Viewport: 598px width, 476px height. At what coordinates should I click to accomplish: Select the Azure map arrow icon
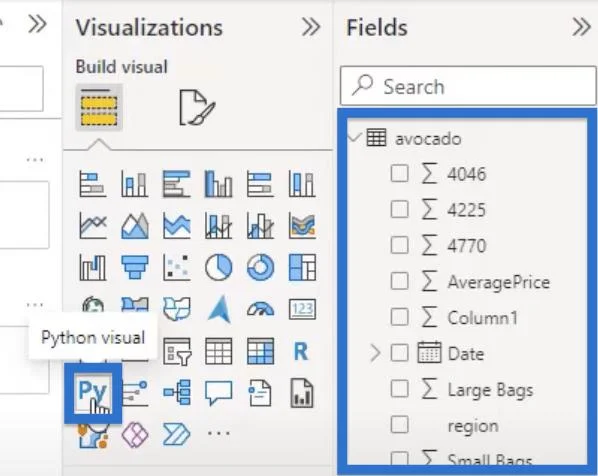click(x=220, y=309)
